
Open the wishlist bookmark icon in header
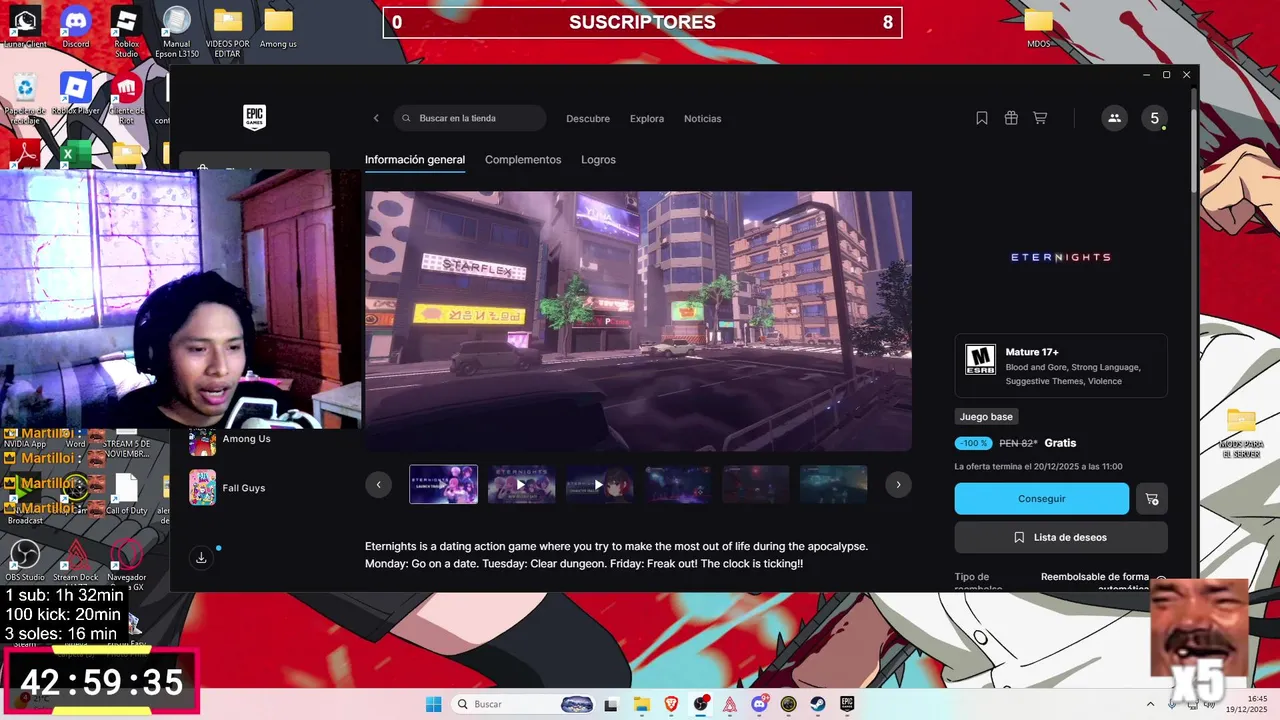(982, 118)
